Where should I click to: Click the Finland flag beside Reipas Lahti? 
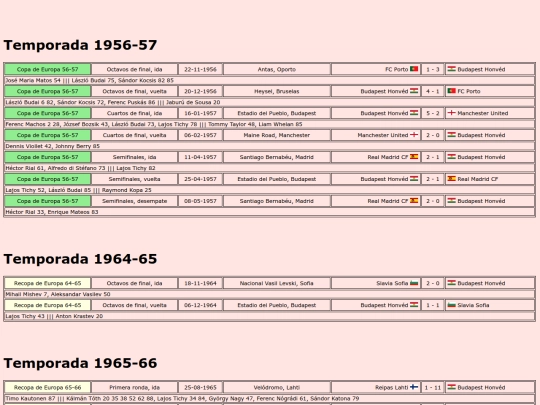(414, 387)
